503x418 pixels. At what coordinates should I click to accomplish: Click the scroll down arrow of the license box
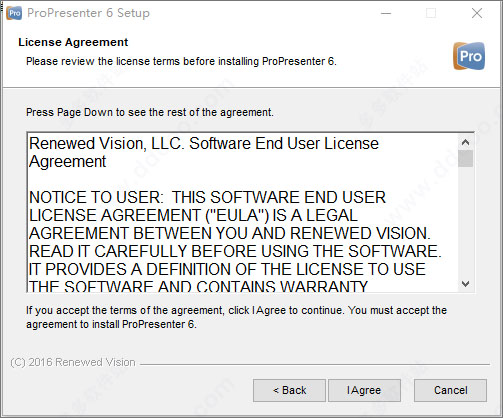pos(465,284)
